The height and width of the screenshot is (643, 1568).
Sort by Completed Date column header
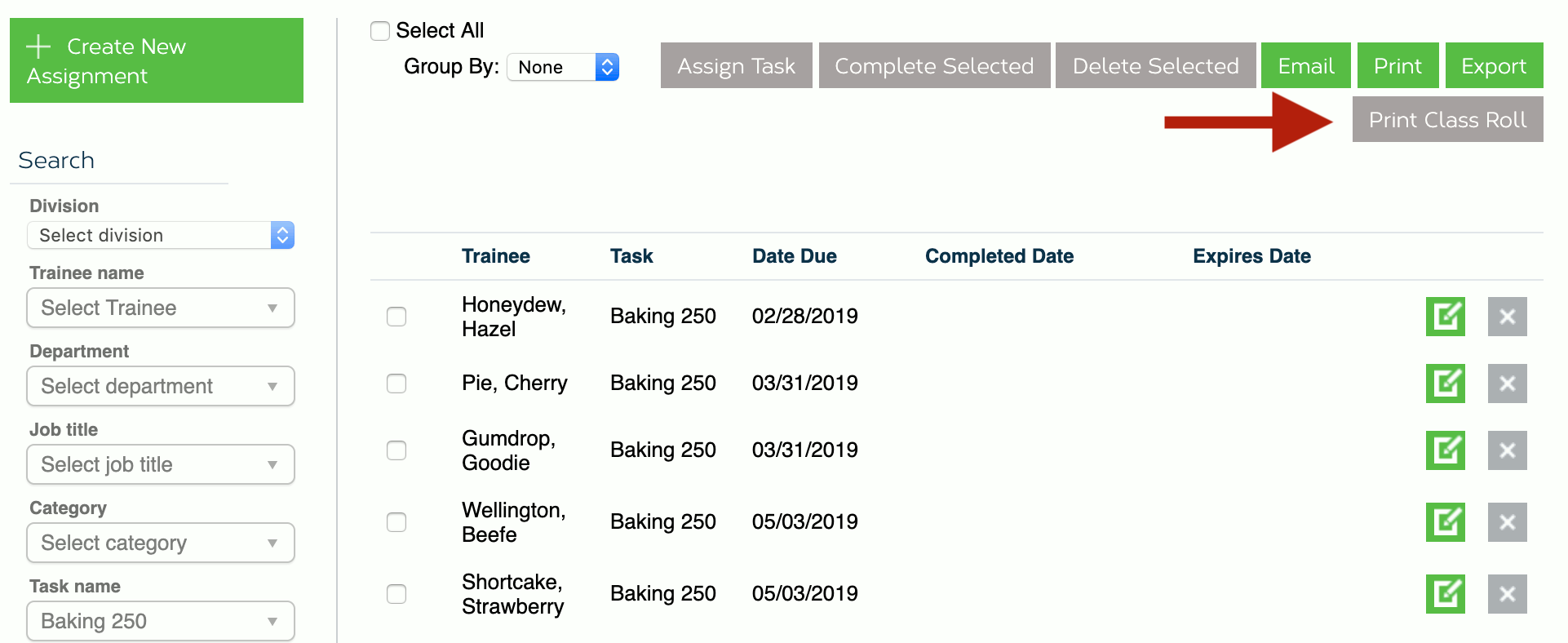(x=999, y=256)
